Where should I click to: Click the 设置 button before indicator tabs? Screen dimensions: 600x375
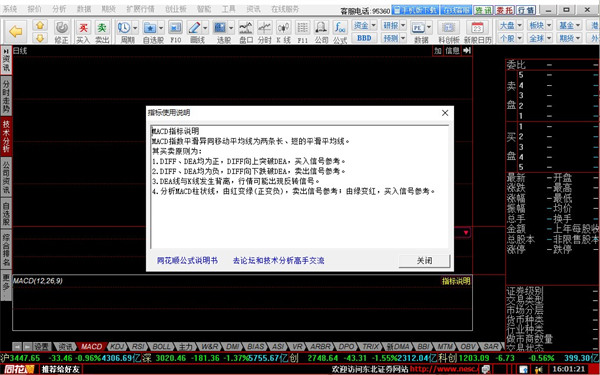42,347
